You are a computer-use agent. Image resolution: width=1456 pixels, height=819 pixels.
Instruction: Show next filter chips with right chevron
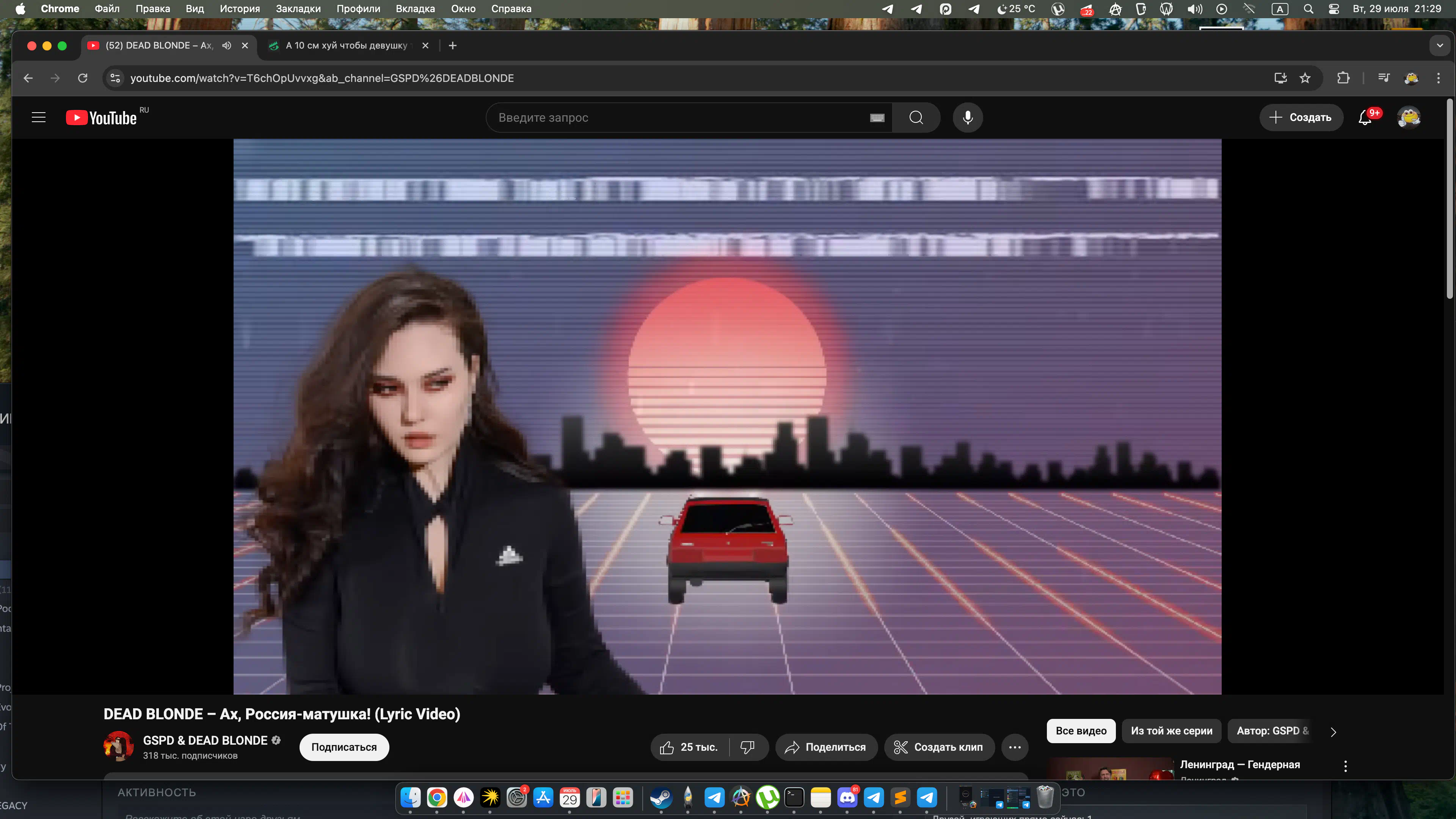(1333, 732)
